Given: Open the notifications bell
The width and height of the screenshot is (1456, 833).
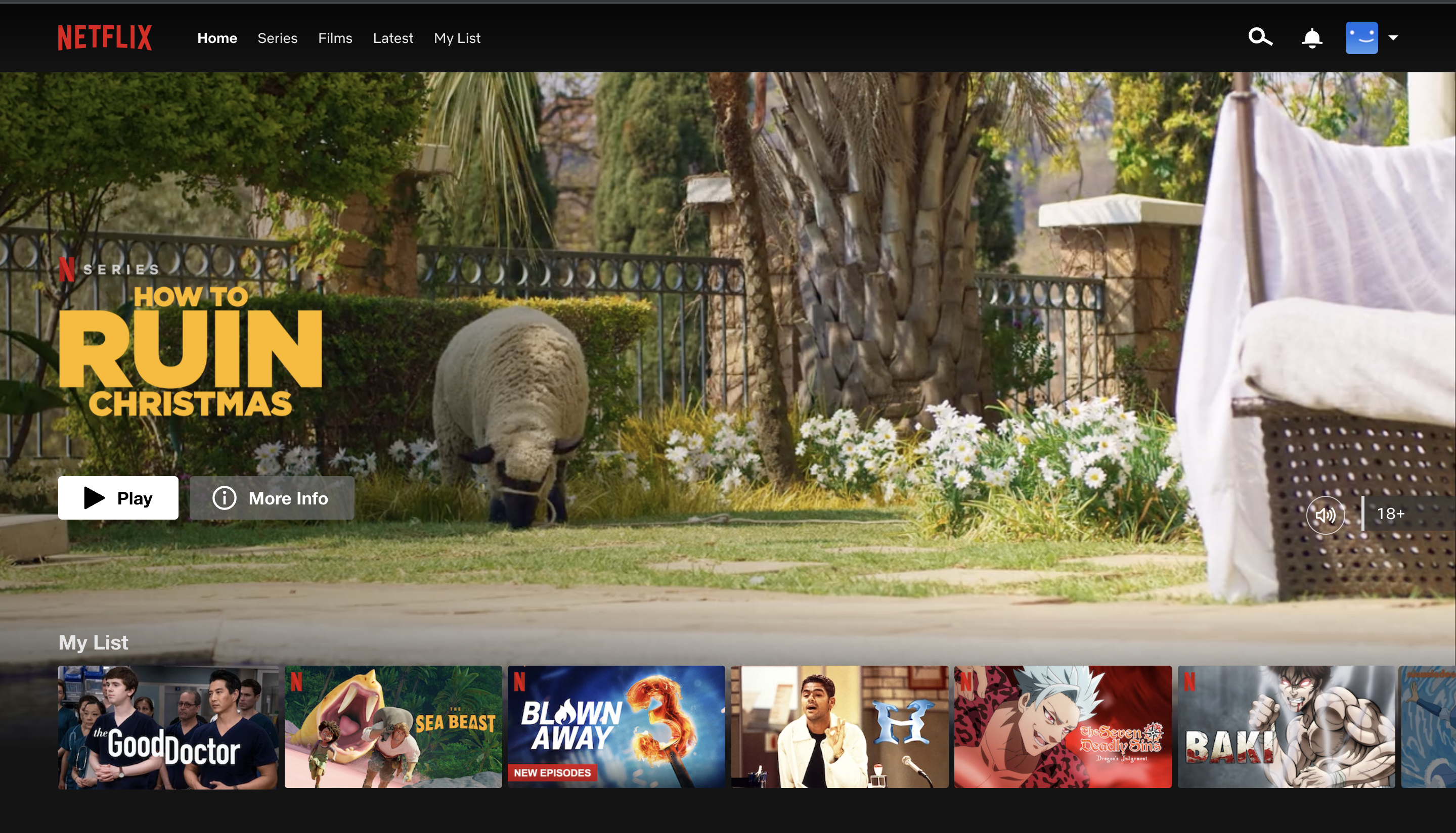Looking at the screenshot, I should pyautogui.click(x=1312, y=38).
